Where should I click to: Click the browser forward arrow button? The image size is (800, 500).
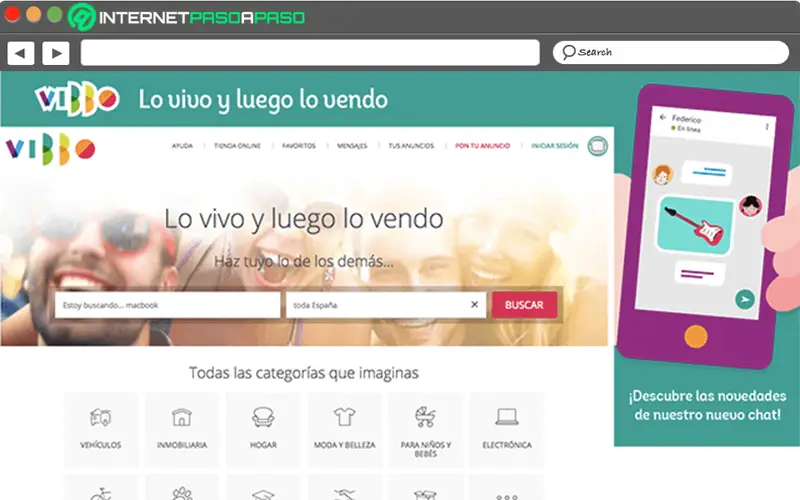tap(56, 53)
